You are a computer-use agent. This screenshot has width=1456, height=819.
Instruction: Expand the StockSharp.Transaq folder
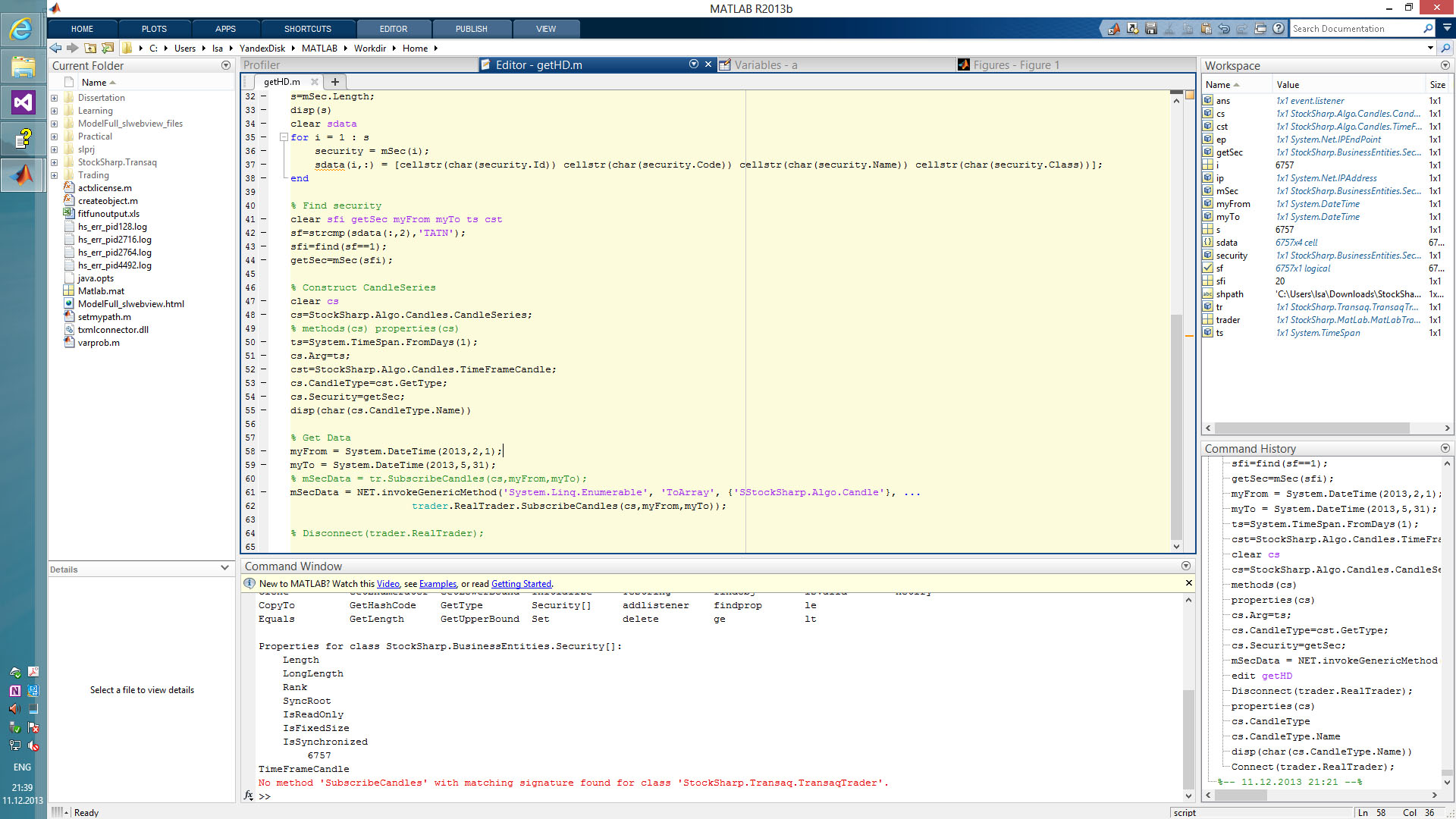(54, 162)
